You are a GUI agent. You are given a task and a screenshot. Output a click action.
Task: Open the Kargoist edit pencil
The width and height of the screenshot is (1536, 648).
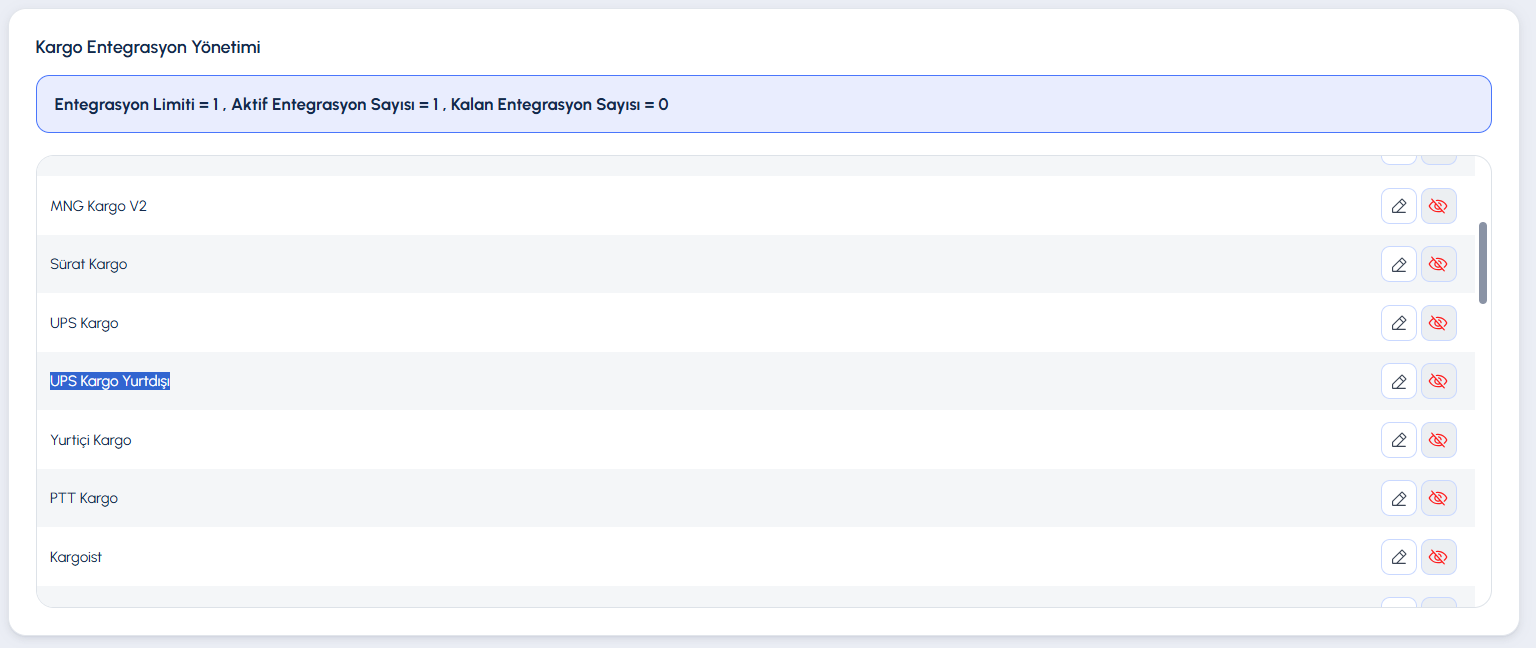(x=1399, y=557)
